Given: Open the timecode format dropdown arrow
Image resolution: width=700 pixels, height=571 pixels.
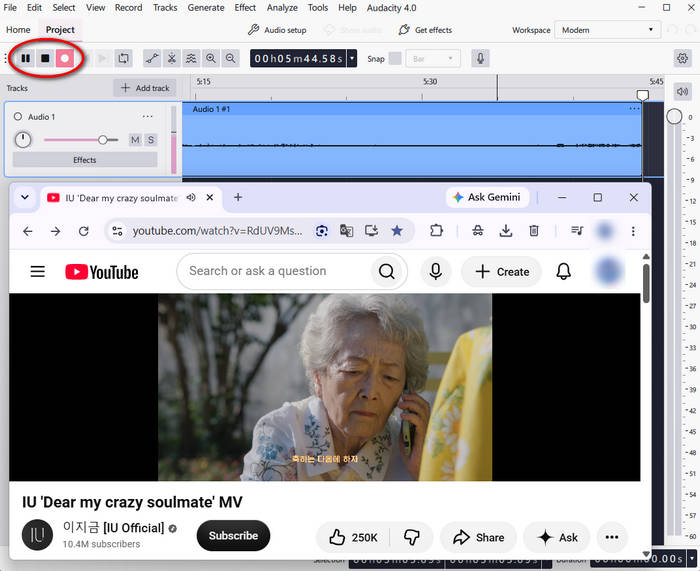Looking at the screenshot, I should 352,58.
